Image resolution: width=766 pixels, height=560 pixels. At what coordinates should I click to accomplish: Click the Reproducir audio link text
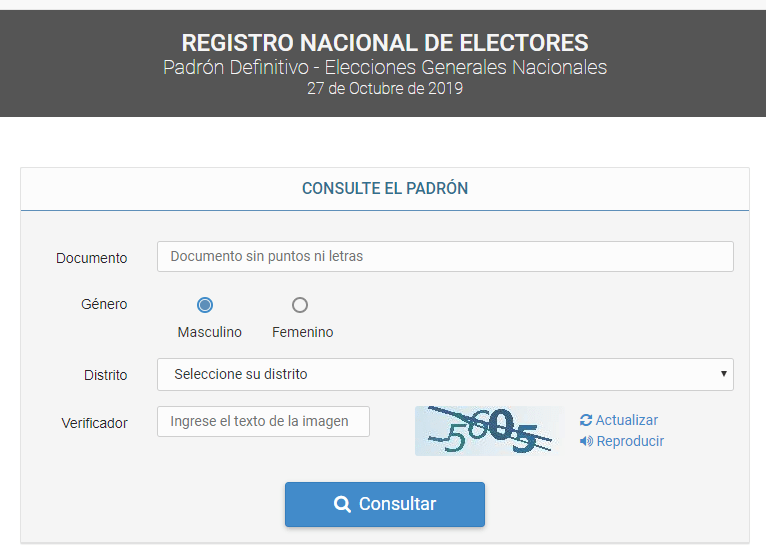630,441
